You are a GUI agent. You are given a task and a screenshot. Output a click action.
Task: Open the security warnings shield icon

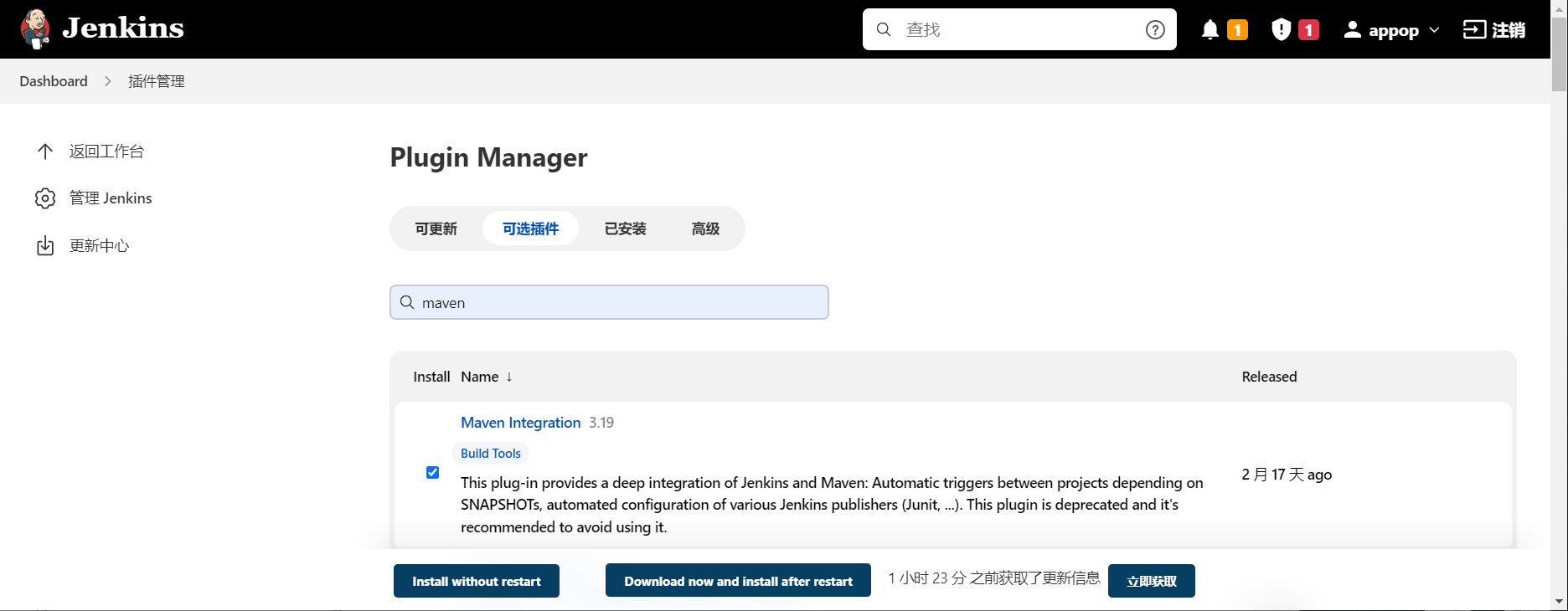tap(1281, 30)
